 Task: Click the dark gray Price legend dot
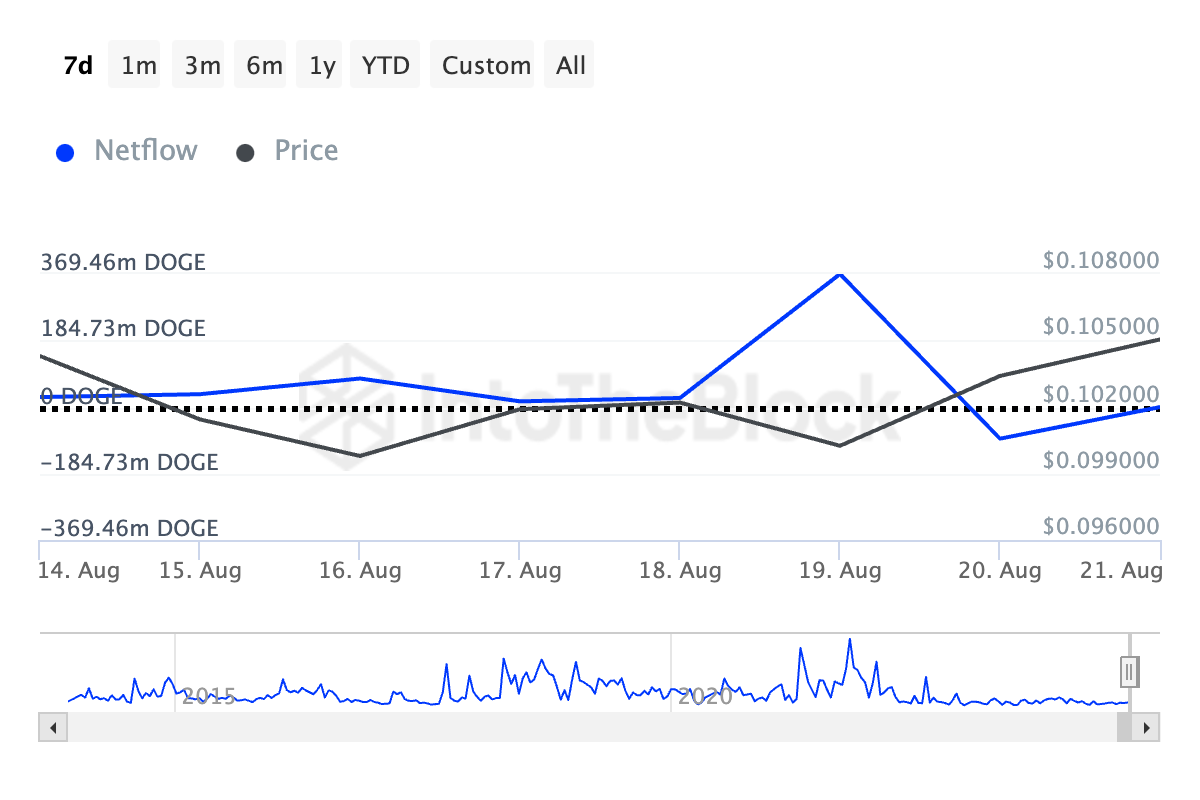pos(246,152)
